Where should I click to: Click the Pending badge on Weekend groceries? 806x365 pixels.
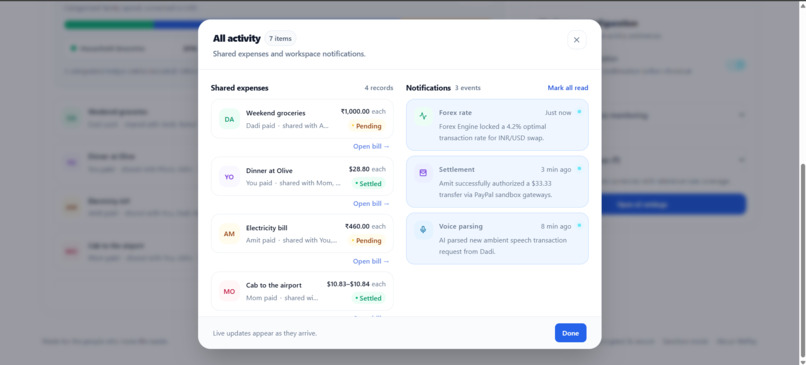pos(367,126)
